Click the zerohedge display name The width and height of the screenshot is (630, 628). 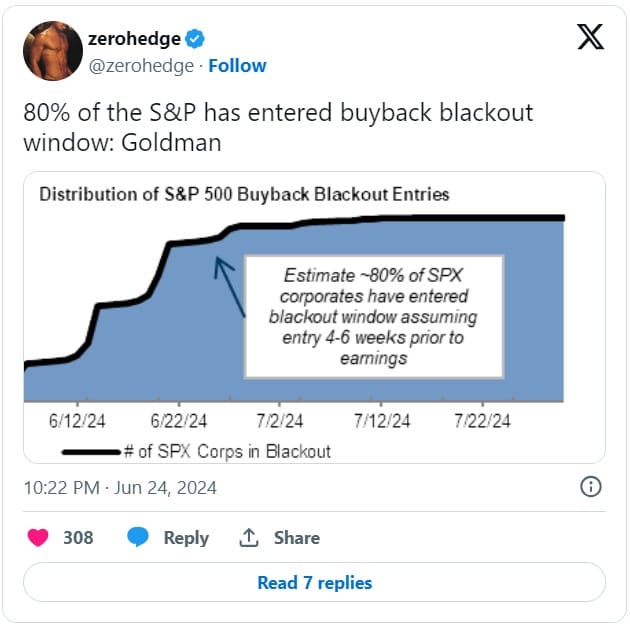coord(134,39)
